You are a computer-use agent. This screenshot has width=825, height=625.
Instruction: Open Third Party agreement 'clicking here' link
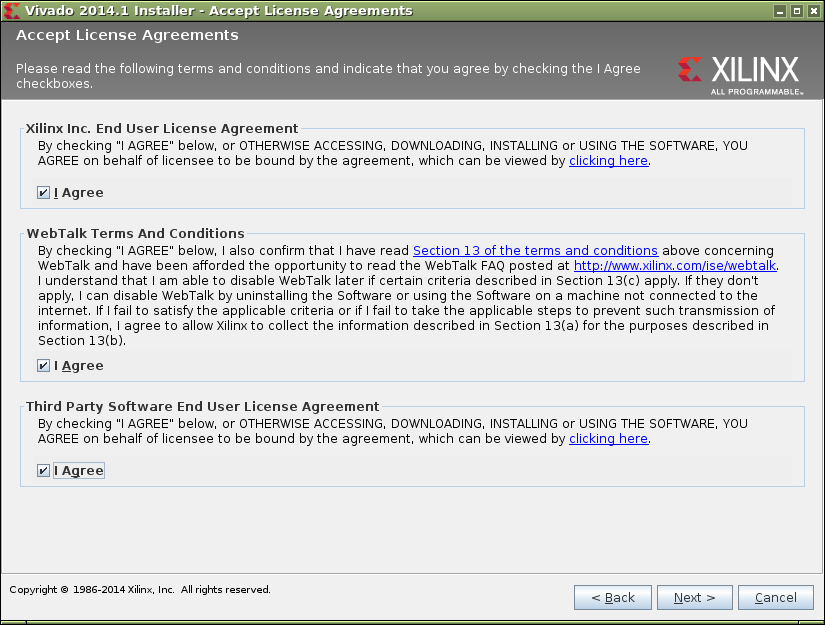(x=608, y=439)
